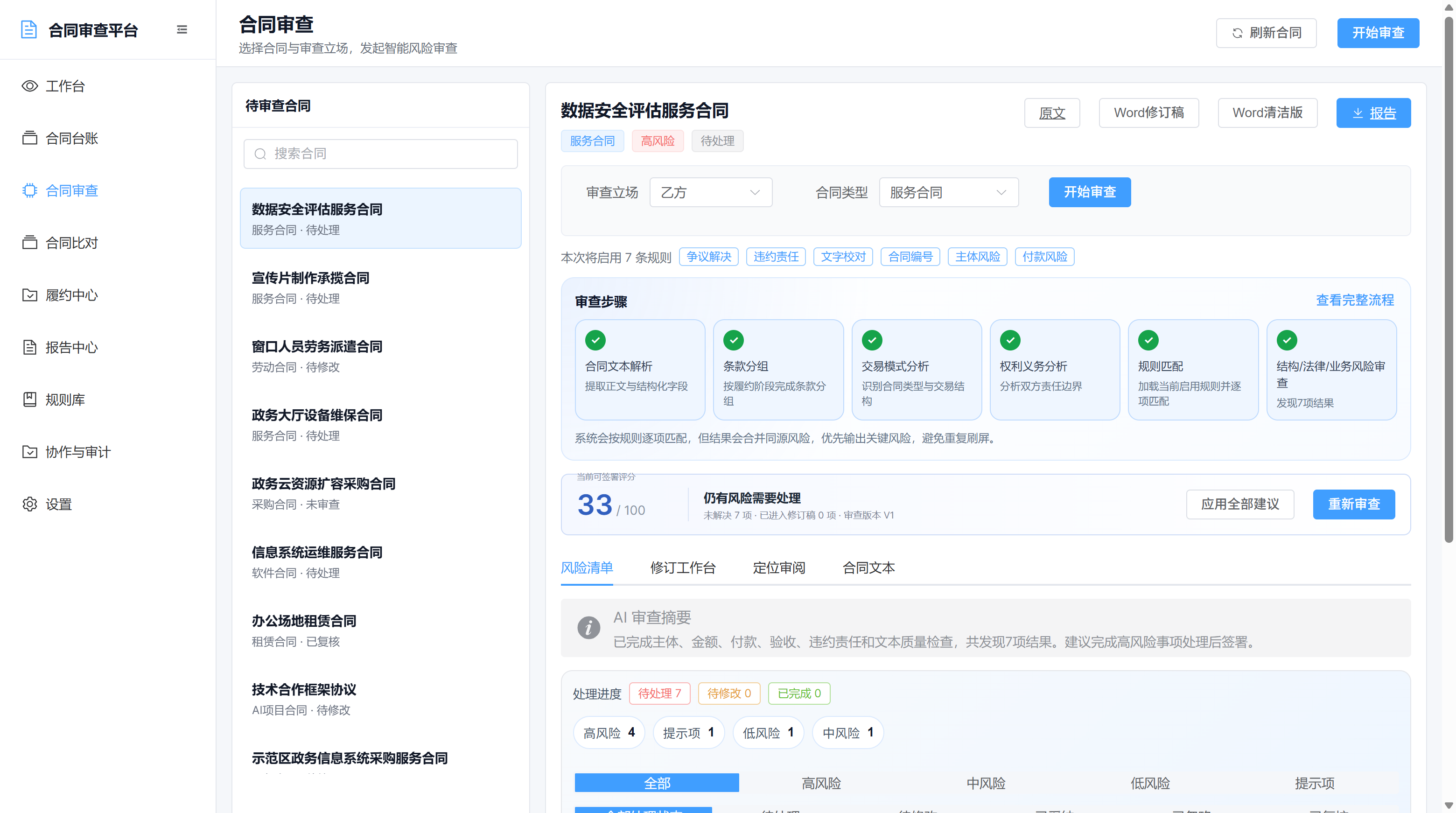
Task: Select 窗口人员劳务派遣合同 in the list
Action: click(380, 356)
